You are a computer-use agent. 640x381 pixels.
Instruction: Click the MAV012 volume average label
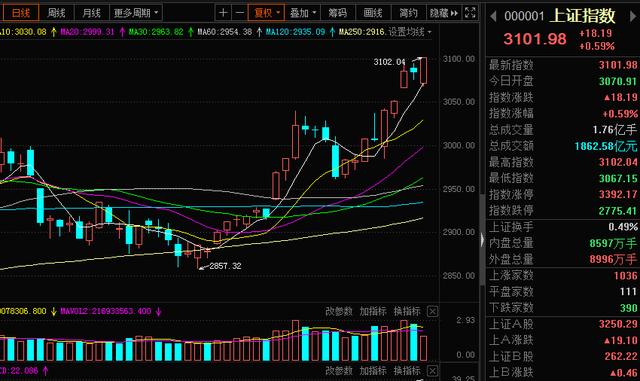coord(106,311)
